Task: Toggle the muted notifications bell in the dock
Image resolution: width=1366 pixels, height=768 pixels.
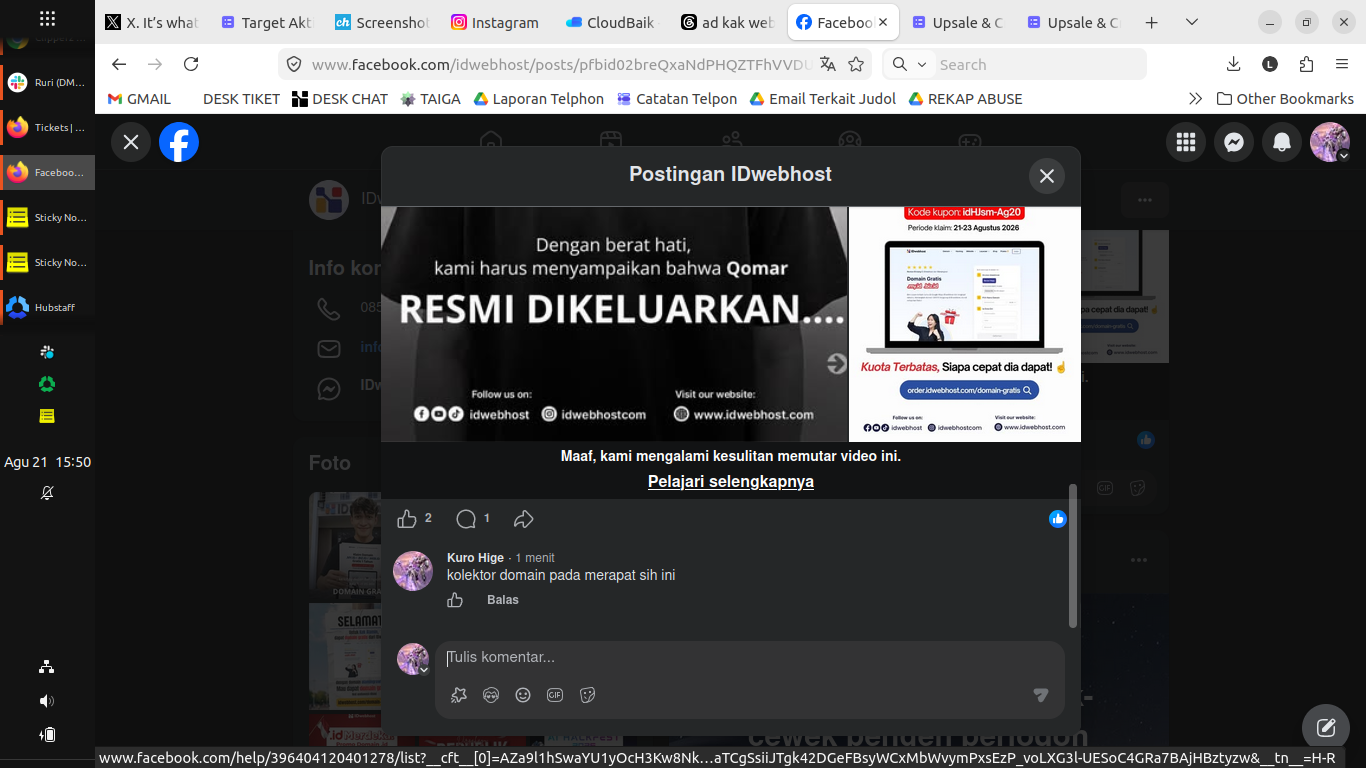Action: (47, 493)
